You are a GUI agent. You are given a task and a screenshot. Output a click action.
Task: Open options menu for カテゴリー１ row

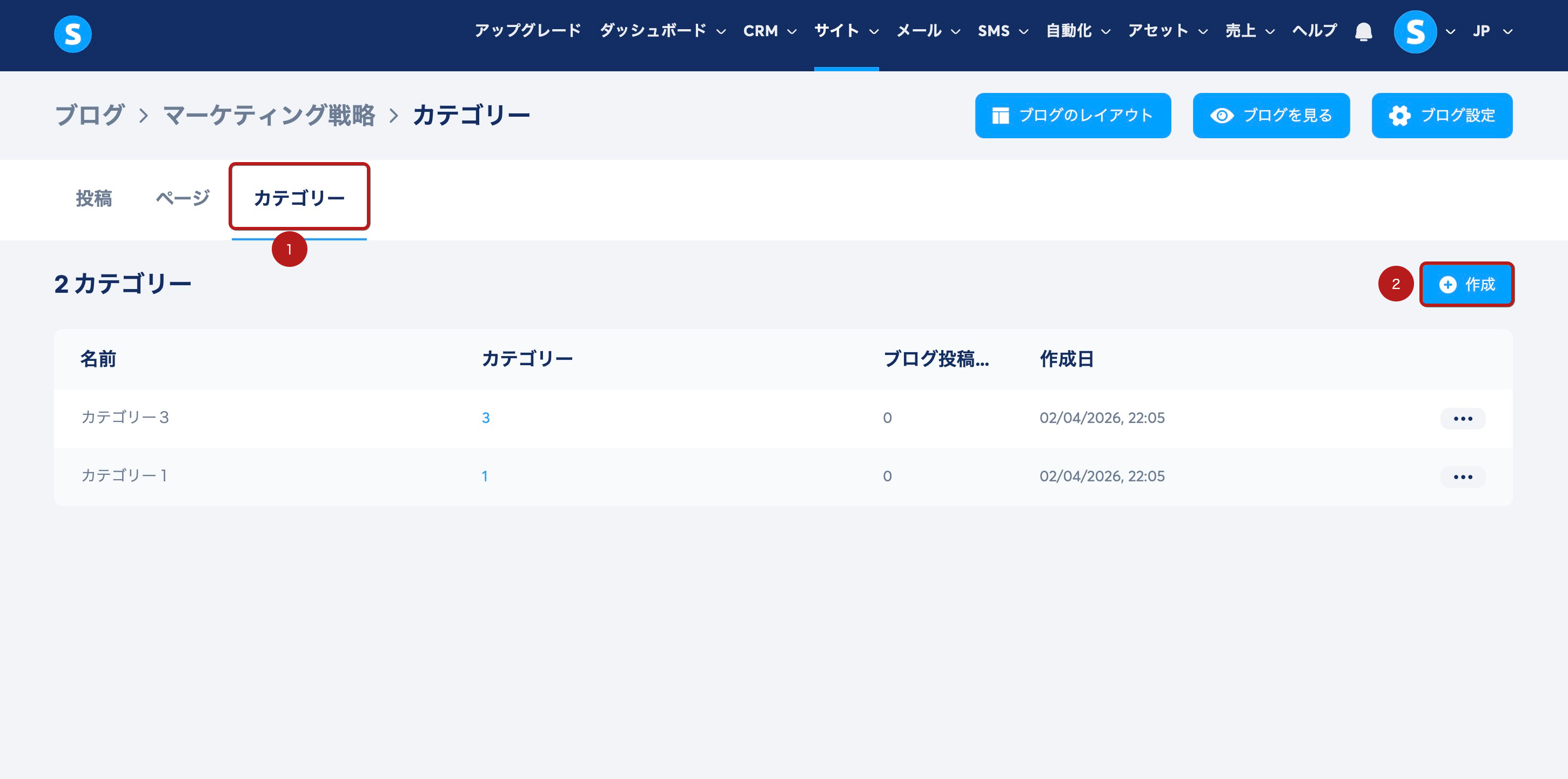(1462, 476)
